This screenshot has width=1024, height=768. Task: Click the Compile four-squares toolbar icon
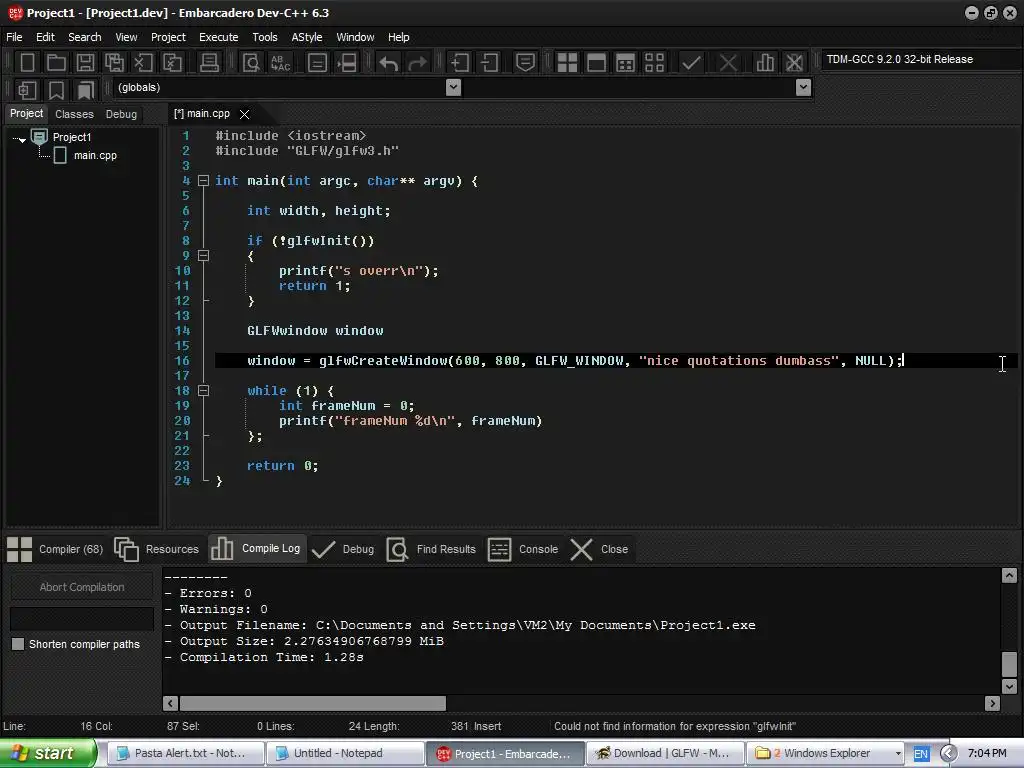coord(567,63)
